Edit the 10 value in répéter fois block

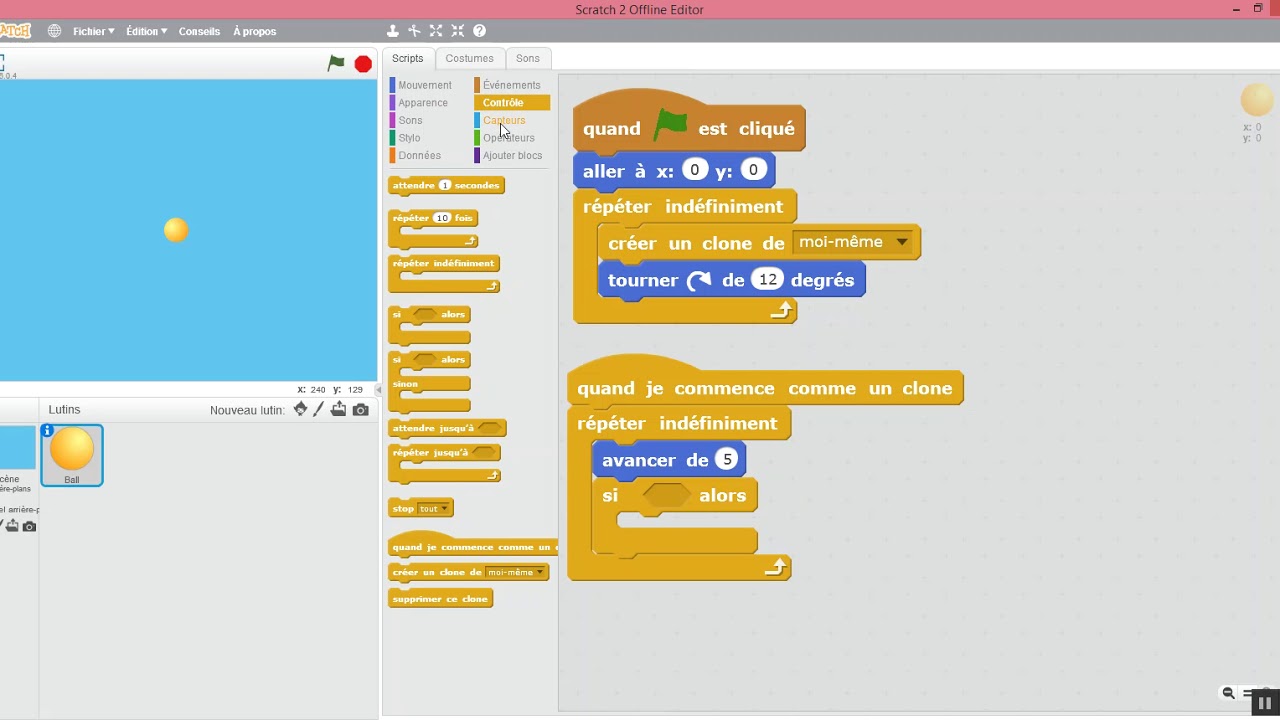tap(442, 218)
